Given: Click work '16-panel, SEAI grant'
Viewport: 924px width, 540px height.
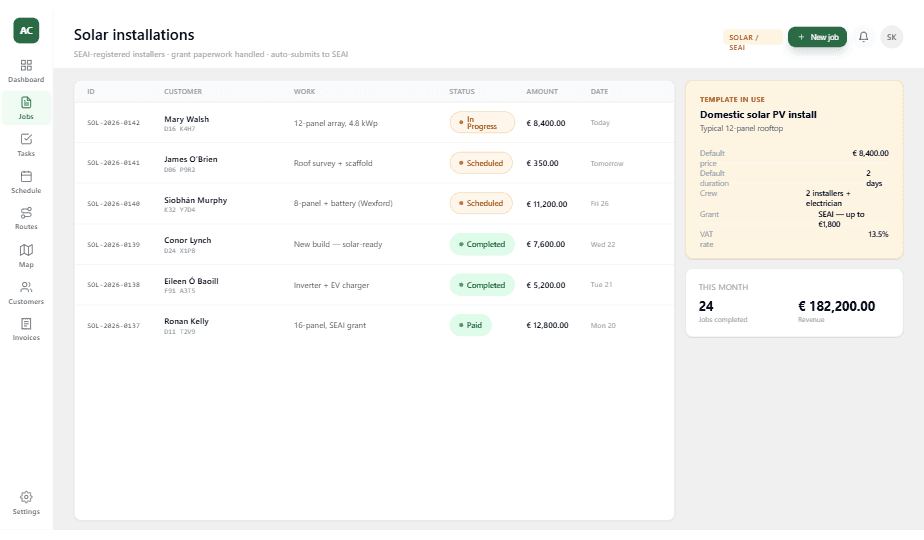Looking at the screenshot, I should coord(329,325).
